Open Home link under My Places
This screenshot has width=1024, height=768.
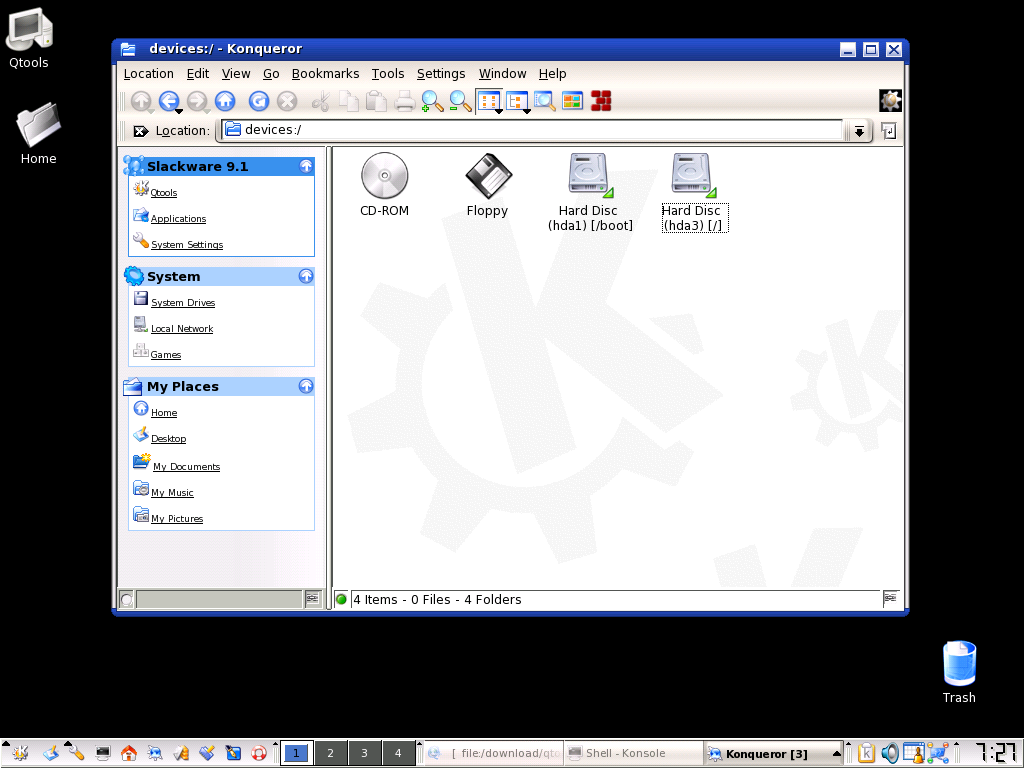[x=164, y=413]
